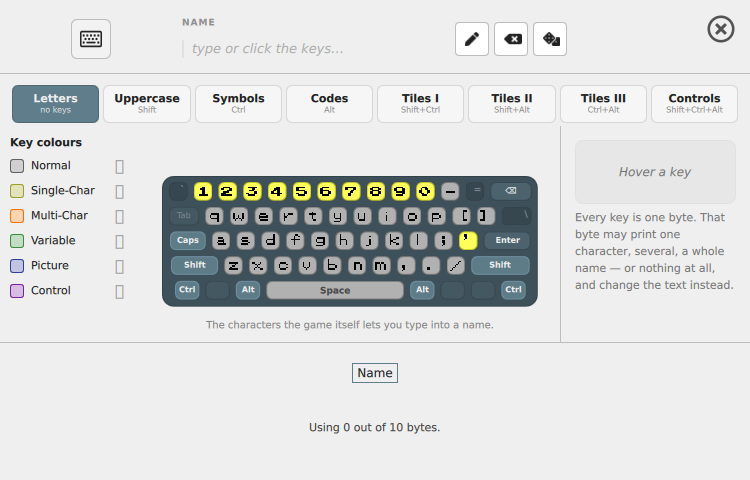Click the Caps key on virtual keyboard

click(188, 240)
